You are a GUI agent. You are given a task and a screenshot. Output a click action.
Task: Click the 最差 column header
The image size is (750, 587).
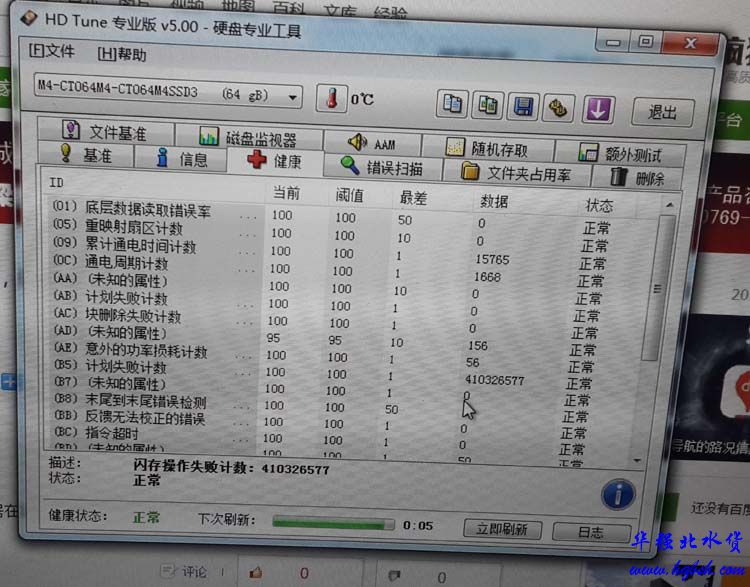(413, 198)
